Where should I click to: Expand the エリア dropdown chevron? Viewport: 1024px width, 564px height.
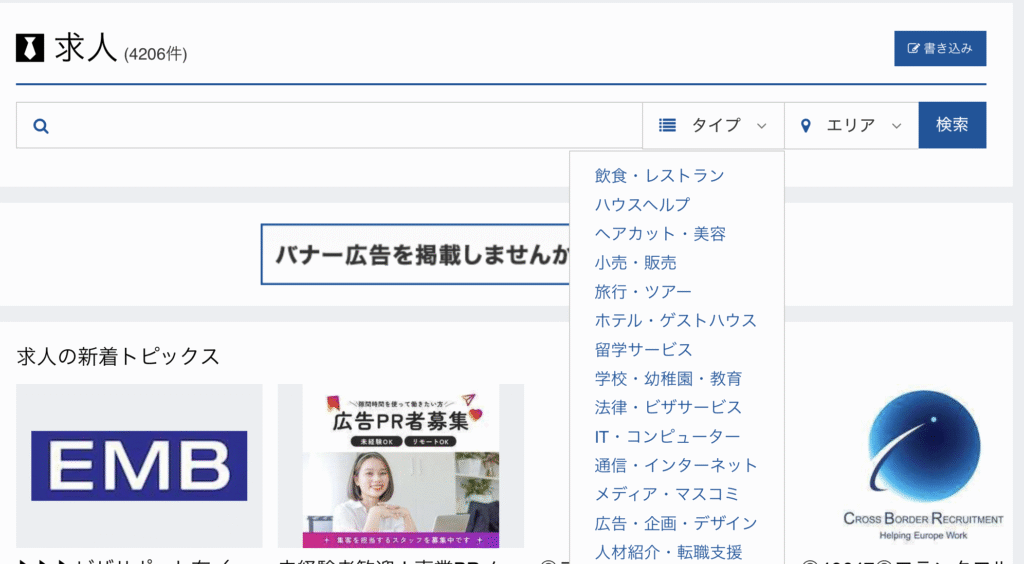tap(896, 126)
